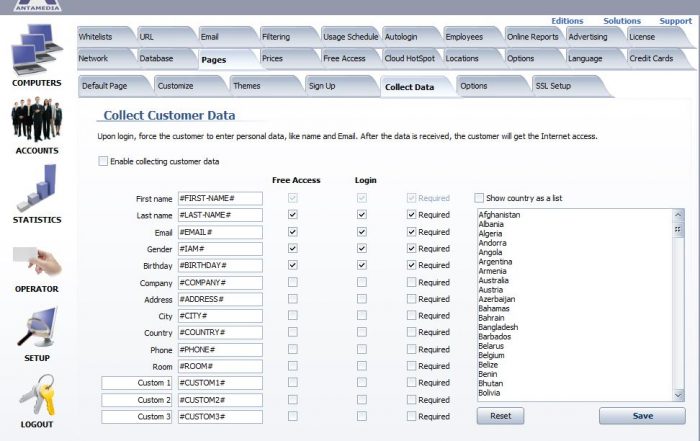Uncheck Email Free Access checkbox
700x441 pixels.
pos(293,232)
